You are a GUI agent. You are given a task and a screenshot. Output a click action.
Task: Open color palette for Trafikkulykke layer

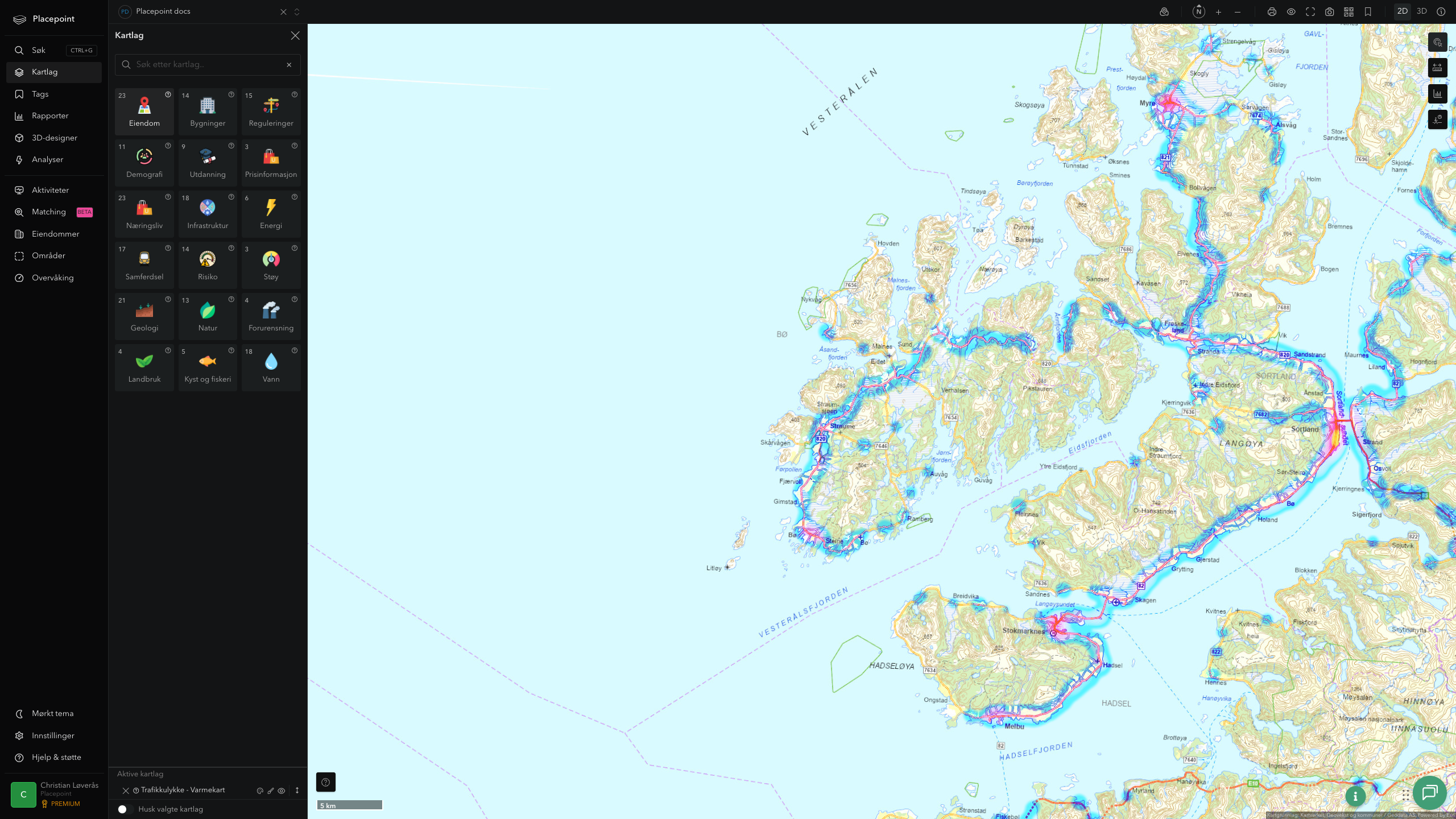click(x=260, y=791)
